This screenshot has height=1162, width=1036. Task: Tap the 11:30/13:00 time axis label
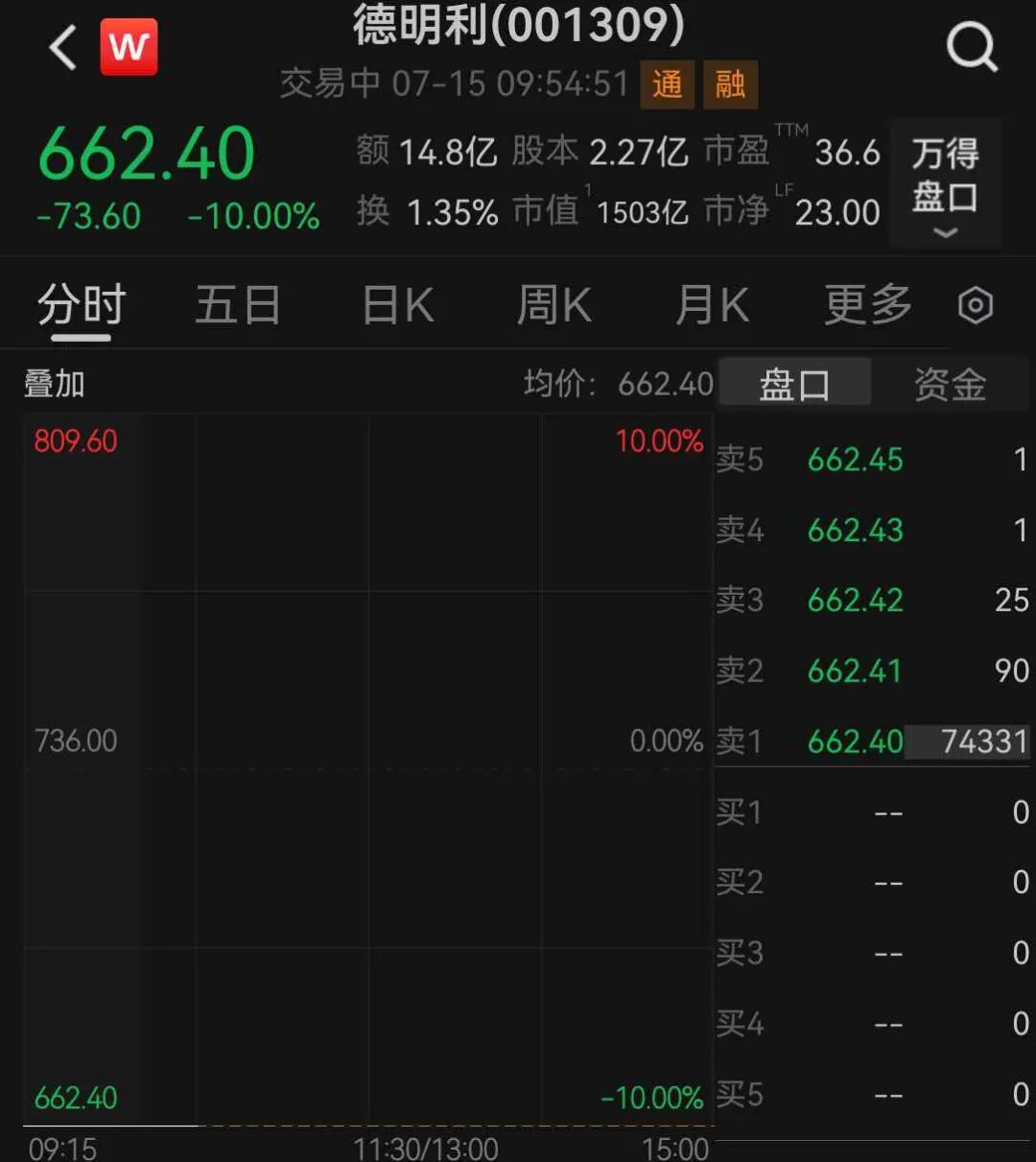coord(426,1148)
